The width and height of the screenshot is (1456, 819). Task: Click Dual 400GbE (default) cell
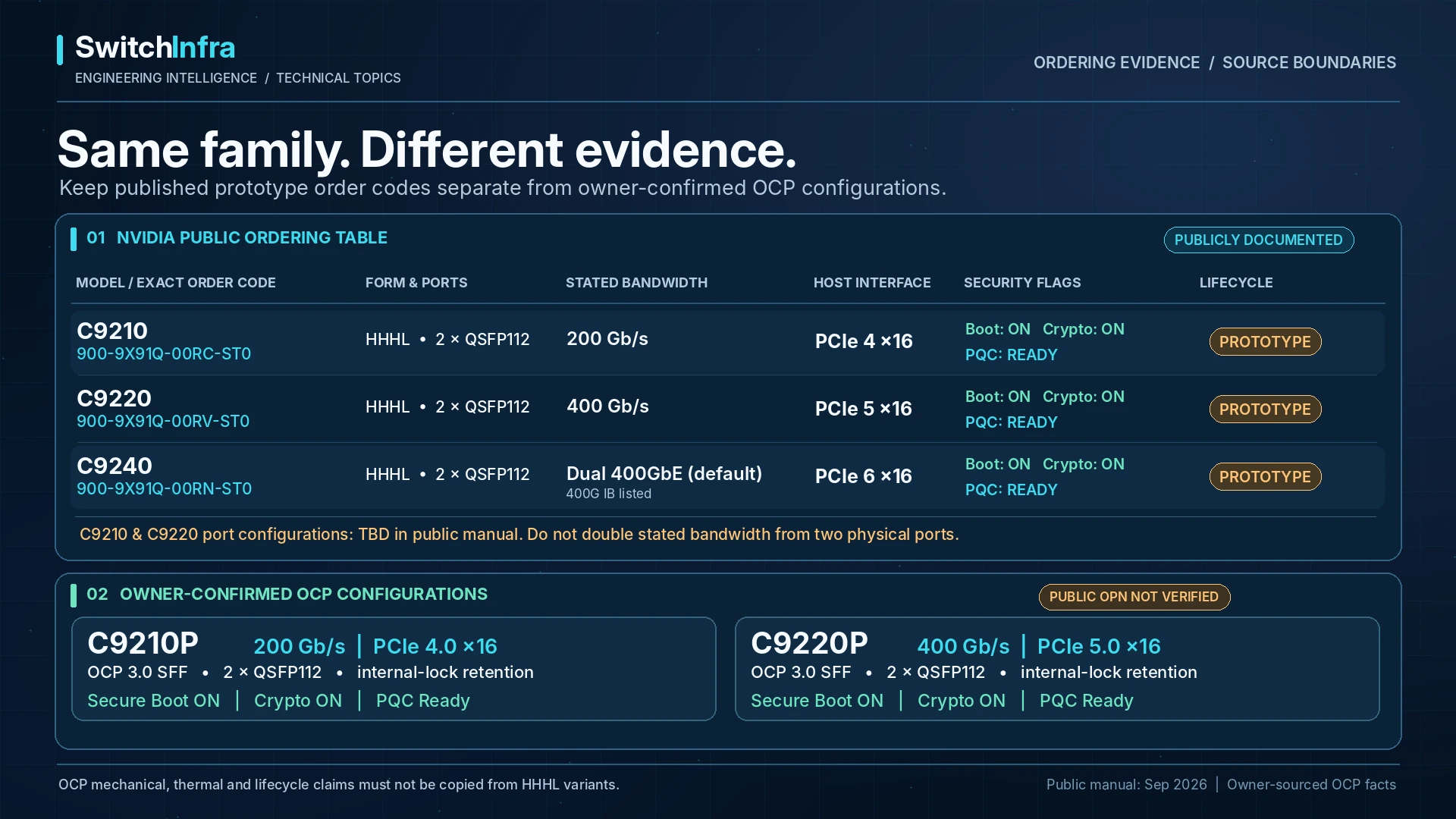point(664,473)
